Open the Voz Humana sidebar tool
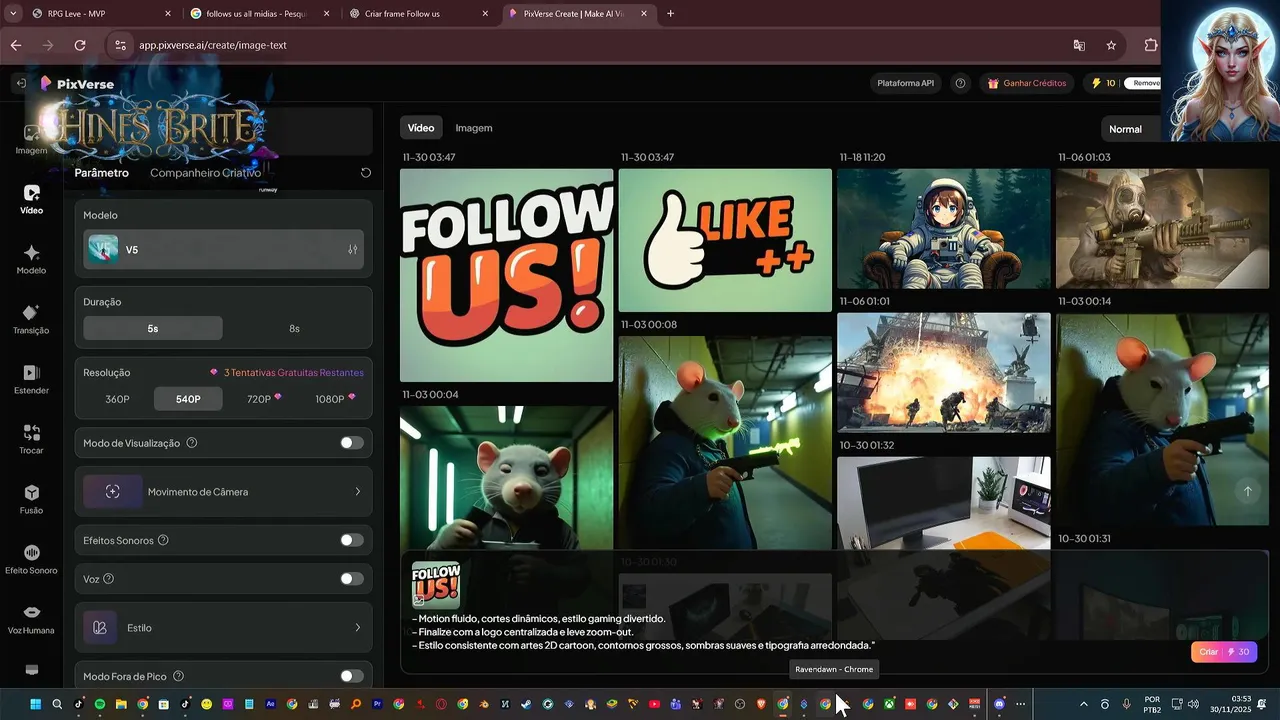1280x720 pixels. coord(31,620)
